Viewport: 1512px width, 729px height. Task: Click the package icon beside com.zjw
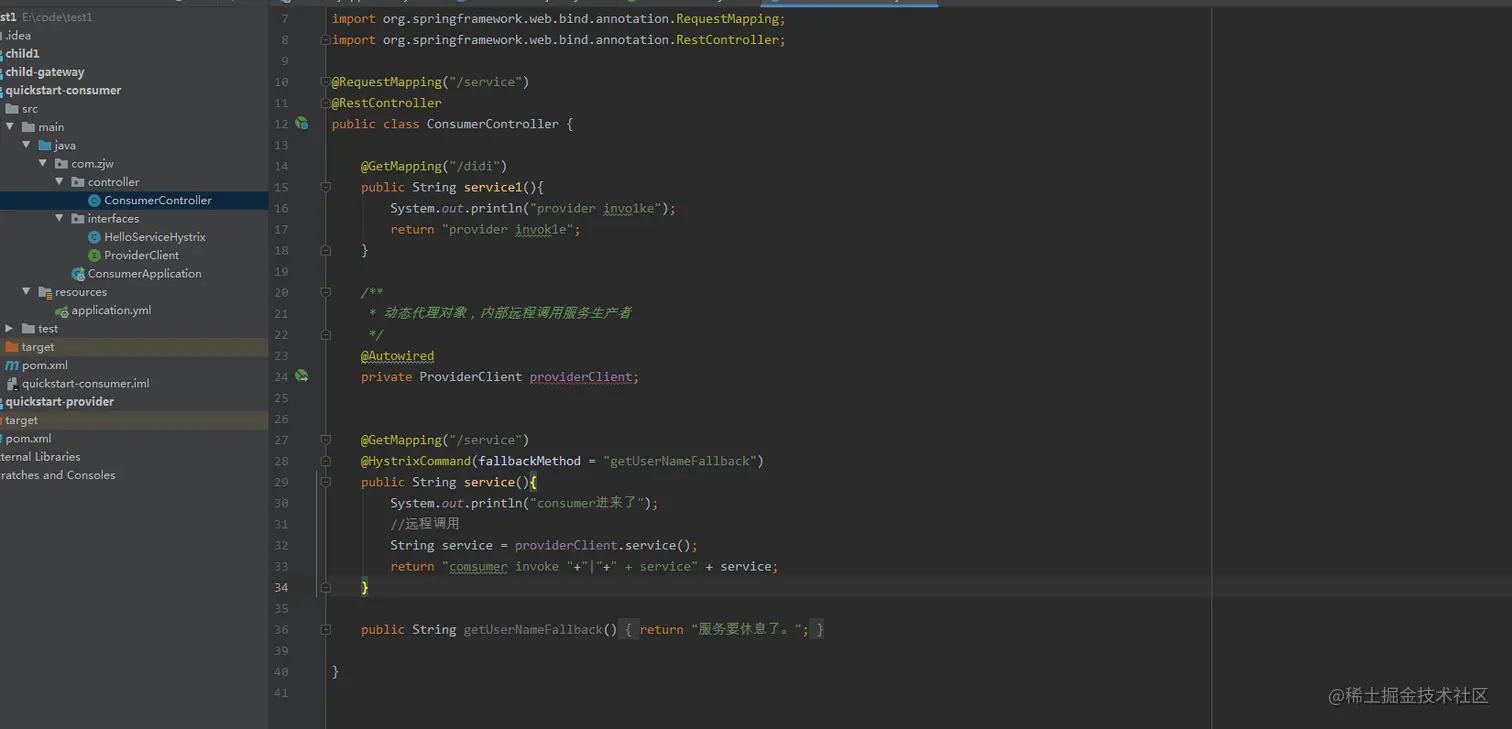pyautogui.click(x=62, y=163)
